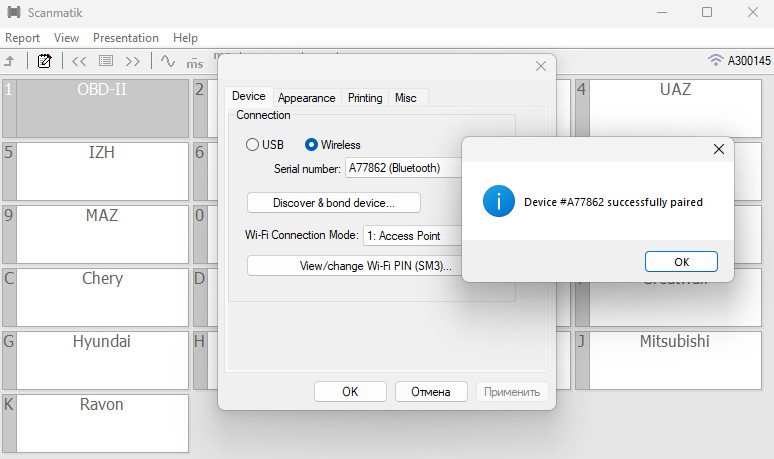Click OK in the paired device message
Image resolution: width=774 pixels, height=459 pixels.
coord(681,261)
